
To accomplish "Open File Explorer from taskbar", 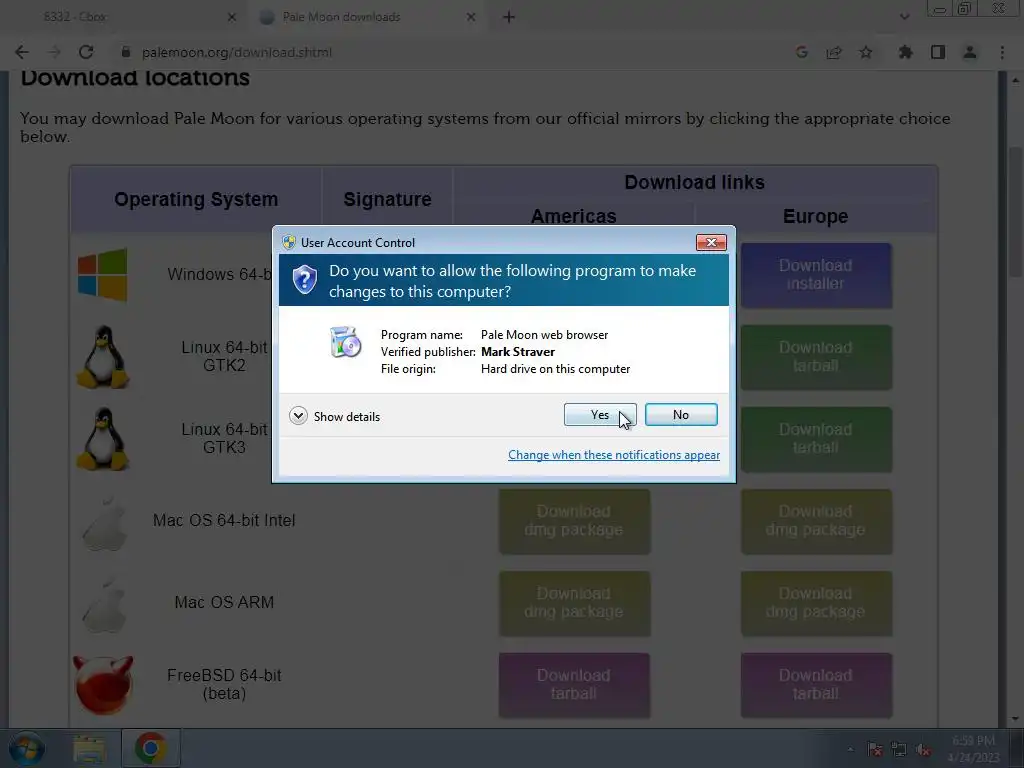I will point(89,748).
